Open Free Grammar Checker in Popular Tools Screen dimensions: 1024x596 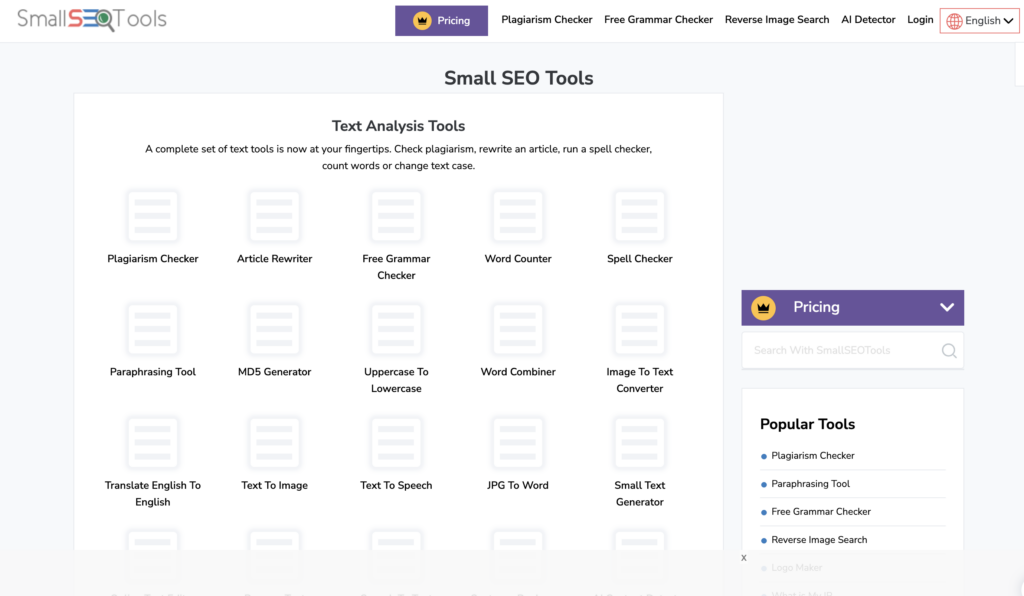(820, 512)
